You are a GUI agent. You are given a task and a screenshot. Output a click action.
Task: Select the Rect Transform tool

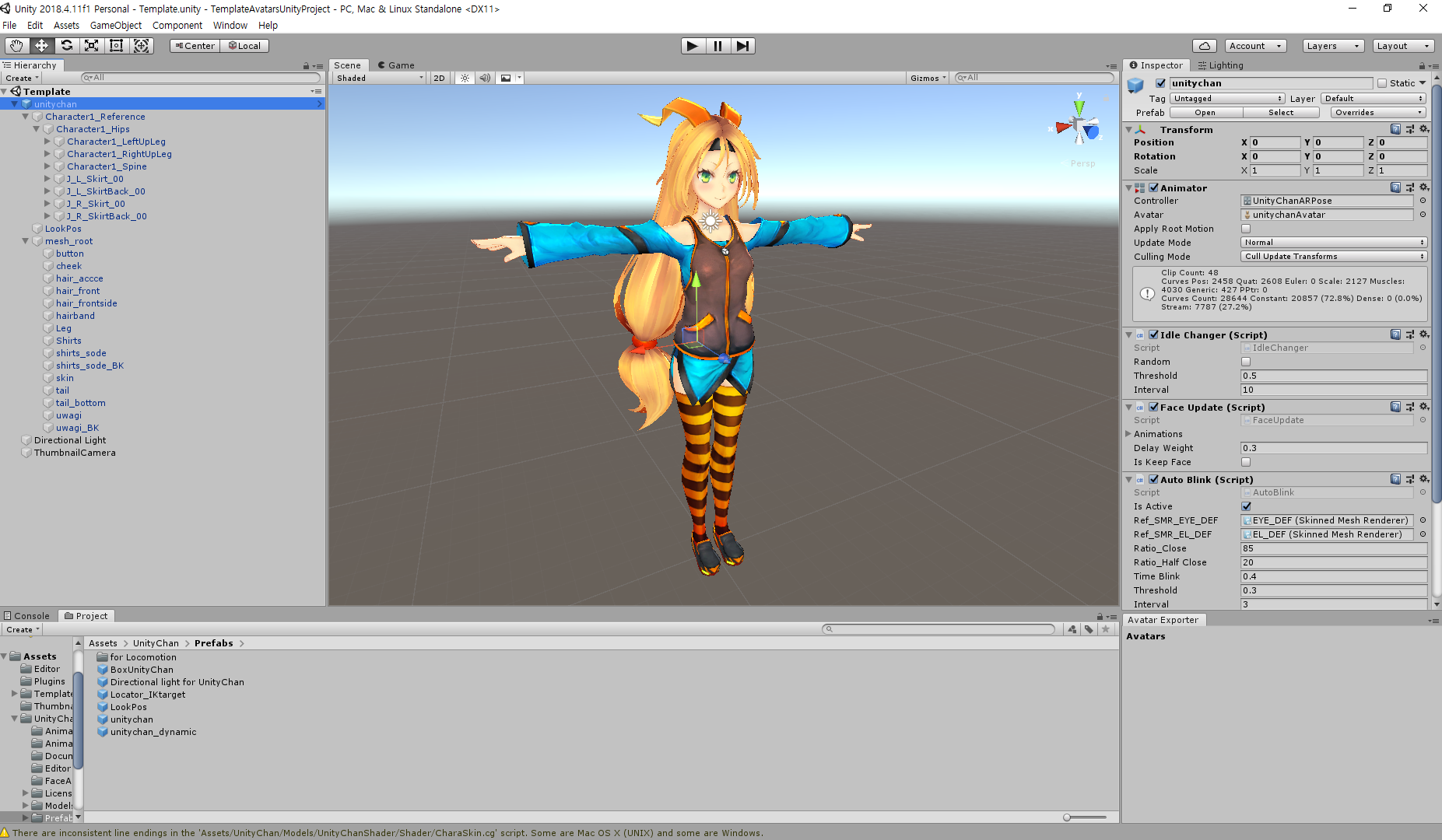tap(116, 46)
